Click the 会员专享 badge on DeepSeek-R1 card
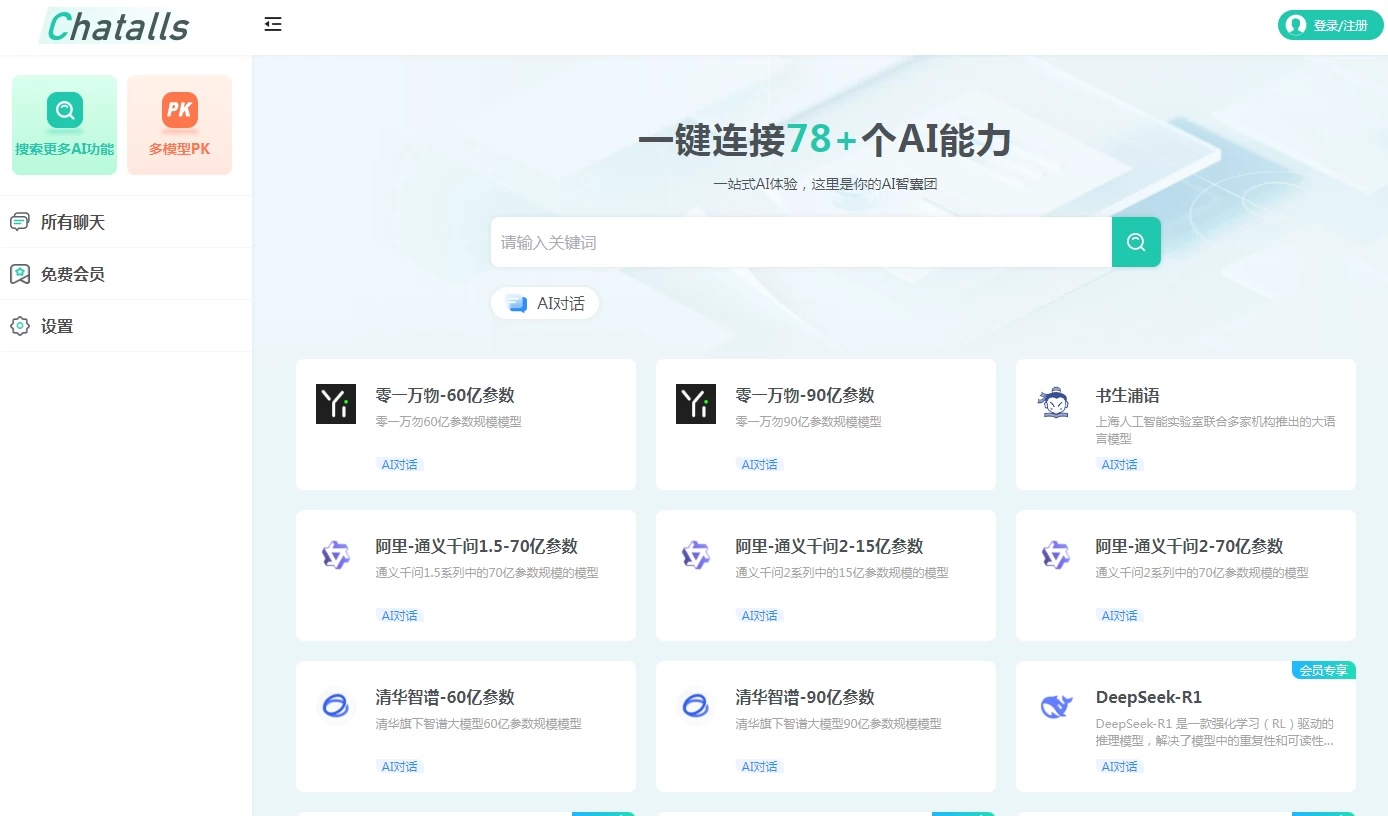The image size is (1388, 816). pos(1323,670)
